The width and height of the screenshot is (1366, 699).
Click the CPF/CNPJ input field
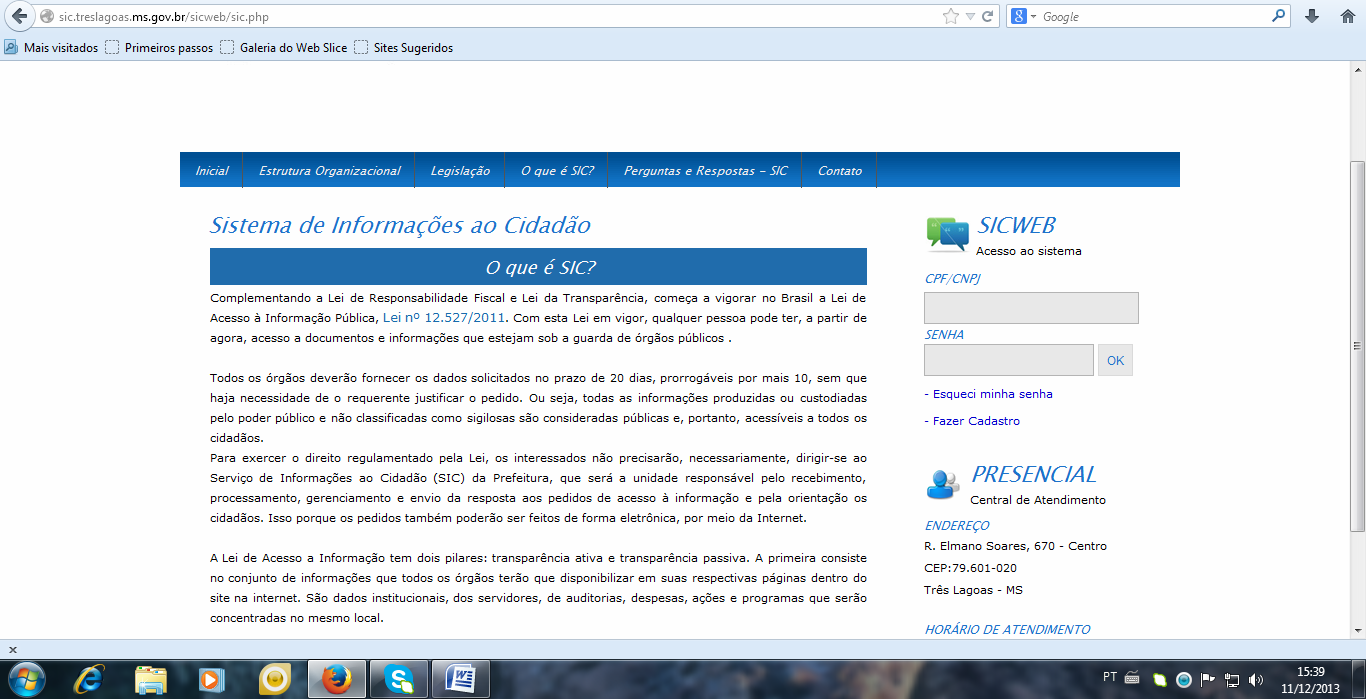(1031, 308)
